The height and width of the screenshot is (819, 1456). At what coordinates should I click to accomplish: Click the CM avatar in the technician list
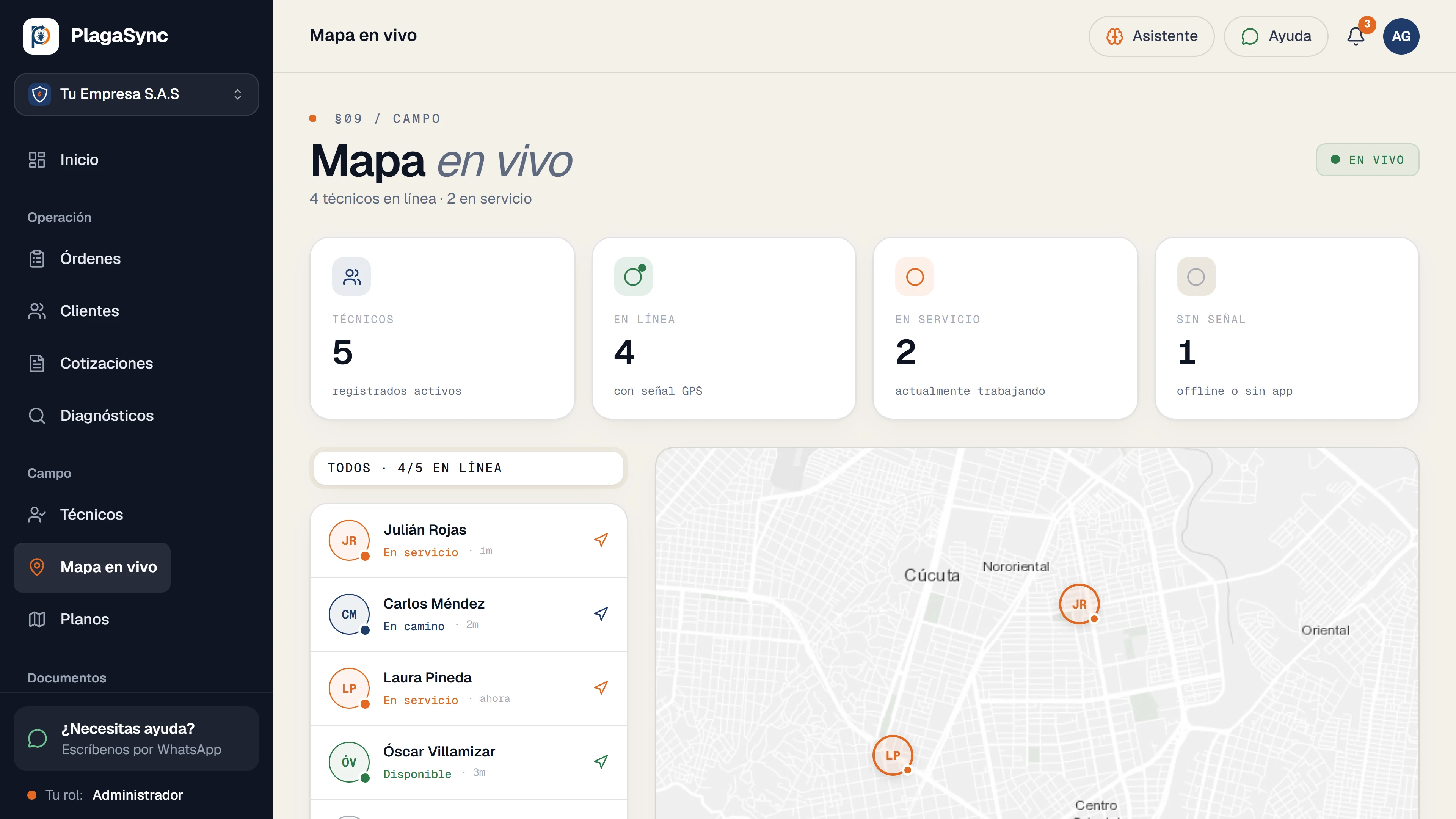point(349,614)
